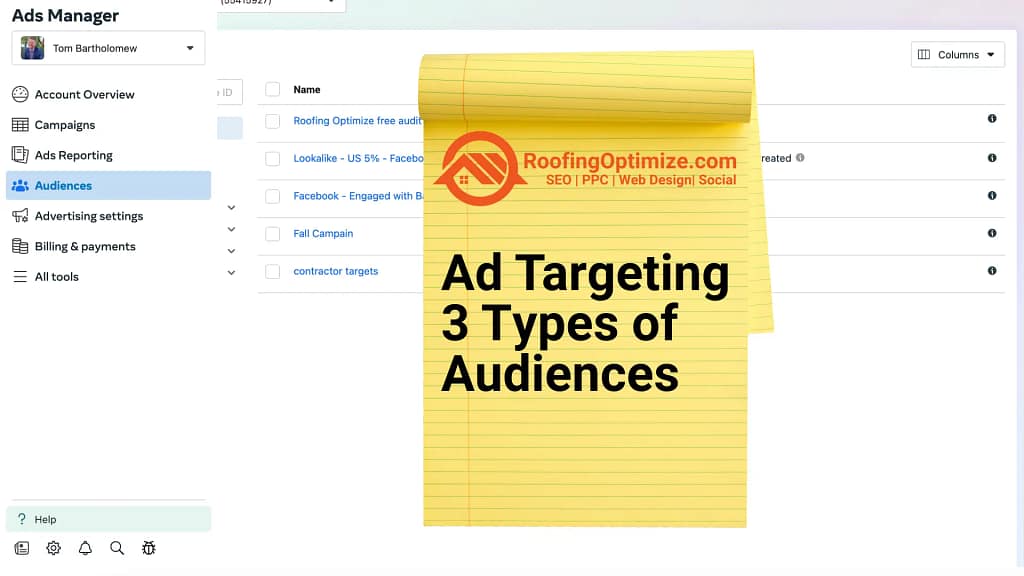
Task: Check the box next to contractor targets
Action: [272, 271]
